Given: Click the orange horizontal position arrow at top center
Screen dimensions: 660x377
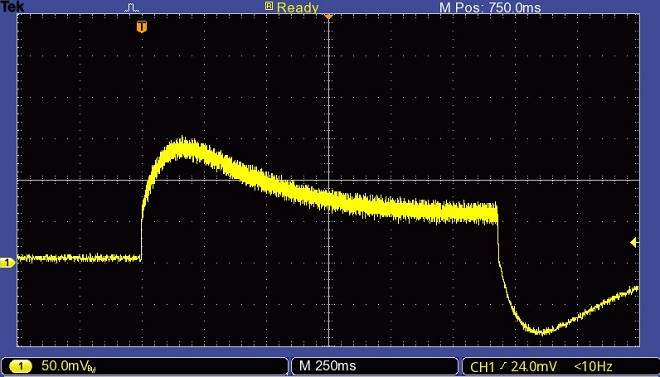Looking at the screenshot, I should [x=328, y=17].
